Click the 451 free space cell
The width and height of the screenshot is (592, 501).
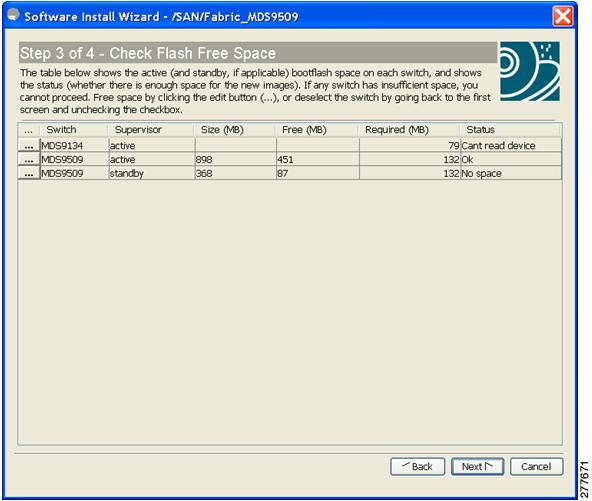tap(318, 159)
